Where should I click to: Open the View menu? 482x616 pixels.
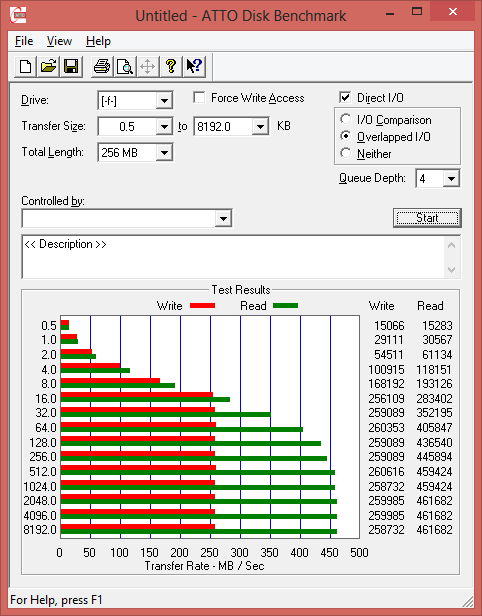pyautogui.click(x=59, y=41)
